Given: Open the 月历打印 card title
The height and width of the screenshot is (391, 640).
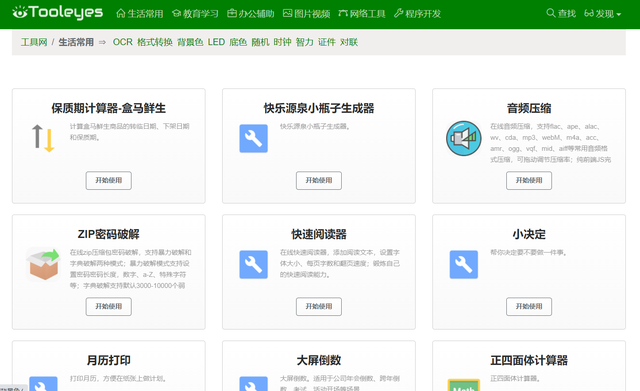Looking at the screenshot, I should point(109,360).
